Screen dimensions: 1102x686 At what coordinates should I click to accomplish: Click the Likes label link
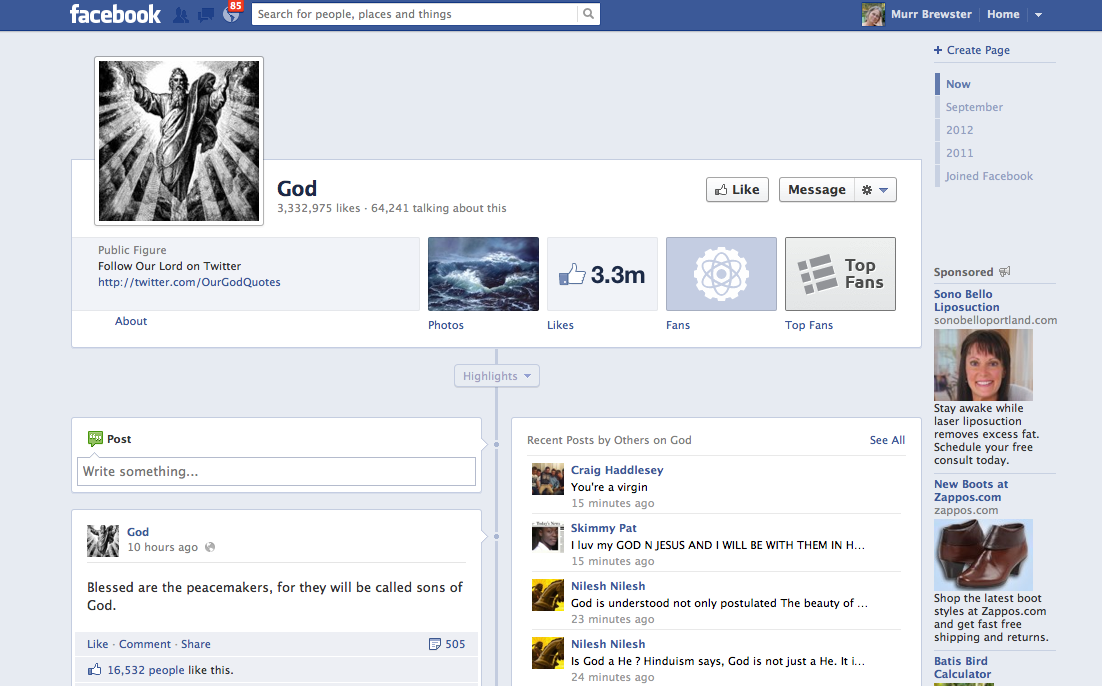[x=560, y=325]
